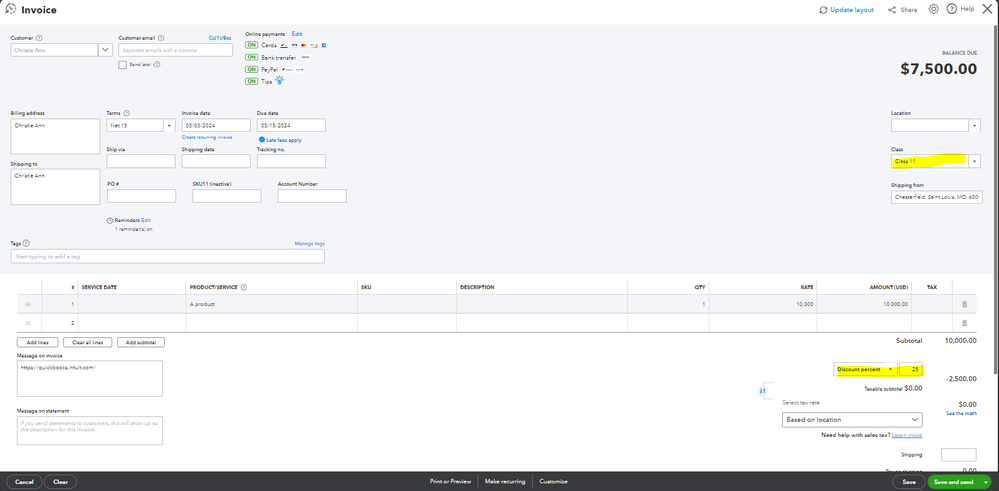
Task: Click the Clear all lines button
Action: (x=88, y=343)
